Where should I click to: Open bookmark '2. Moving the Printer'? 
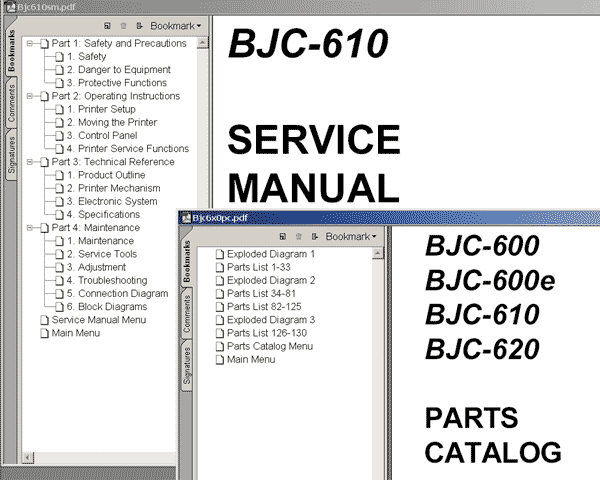click(x=112, y=122)
